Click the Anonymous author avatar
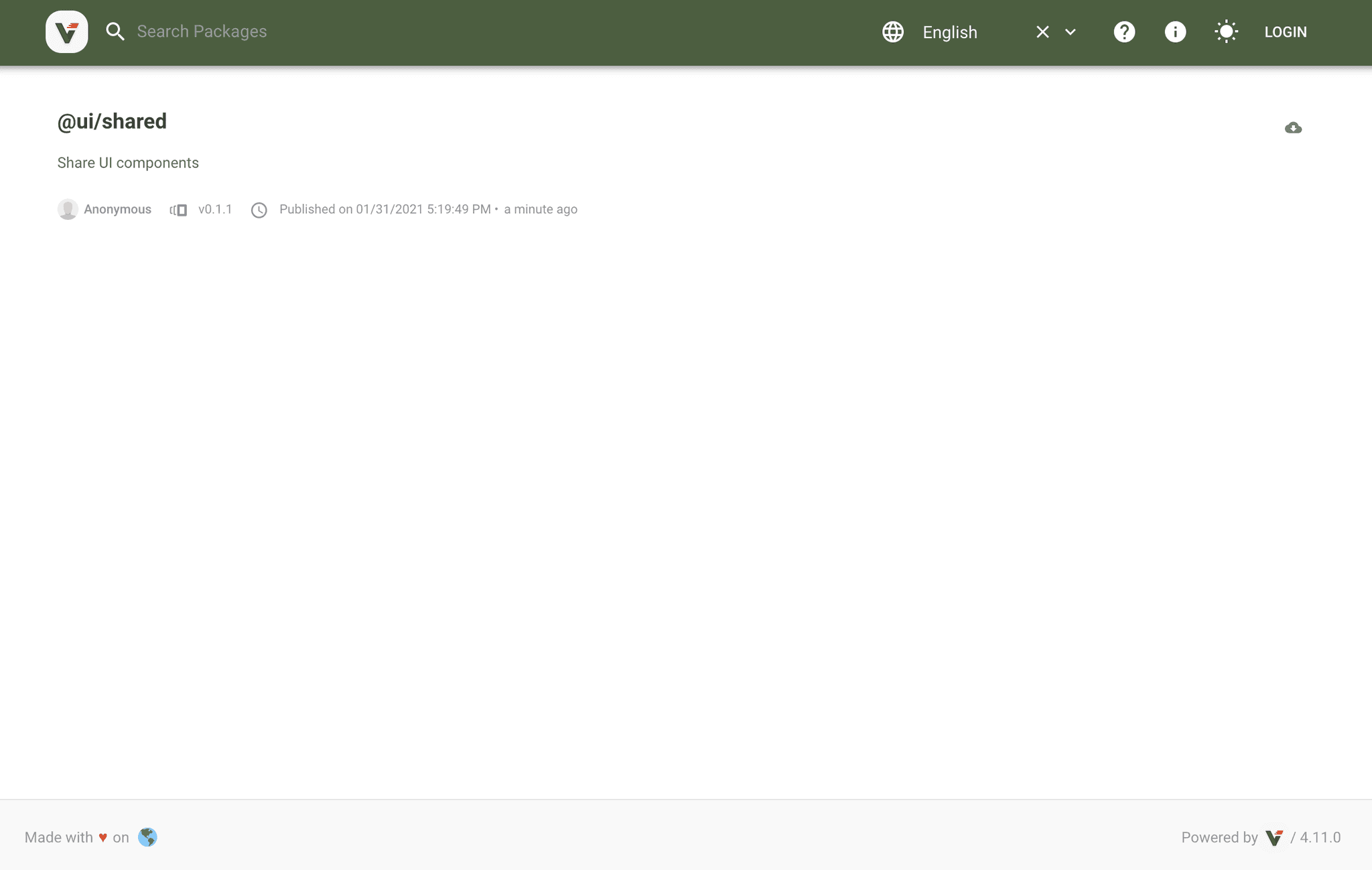This screenshot has height=870, width=1372. (68, 209)
